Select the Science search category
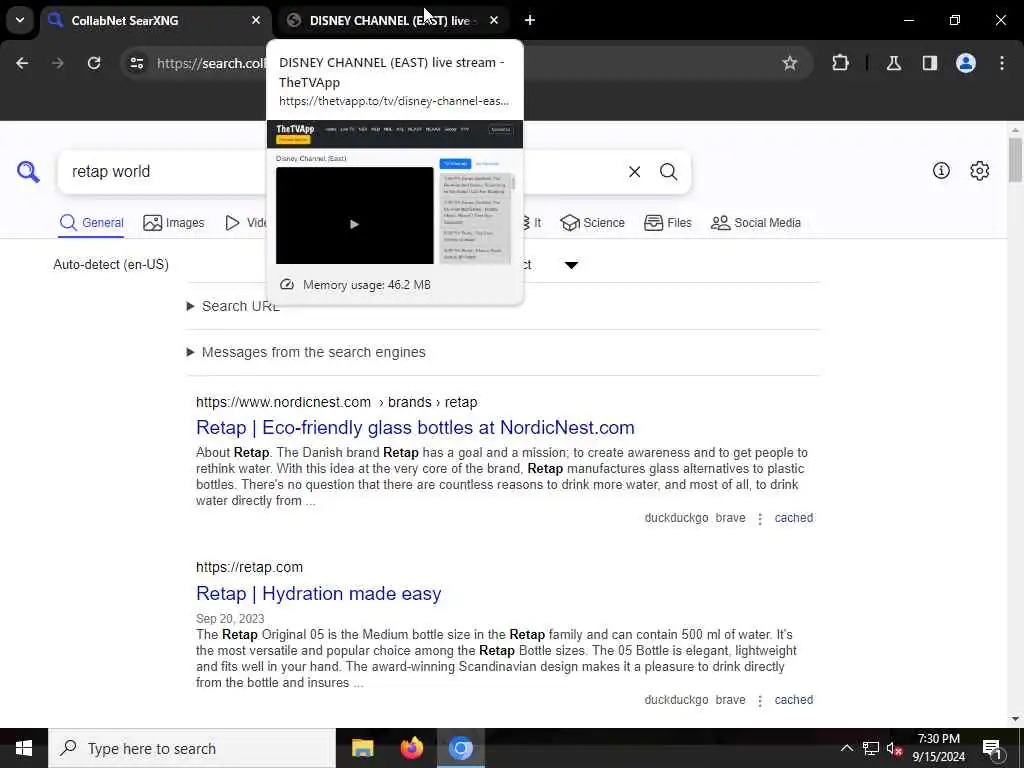The height and width of the screenshot is (768, 1024). pyautogui.click(x=592, y=223)
